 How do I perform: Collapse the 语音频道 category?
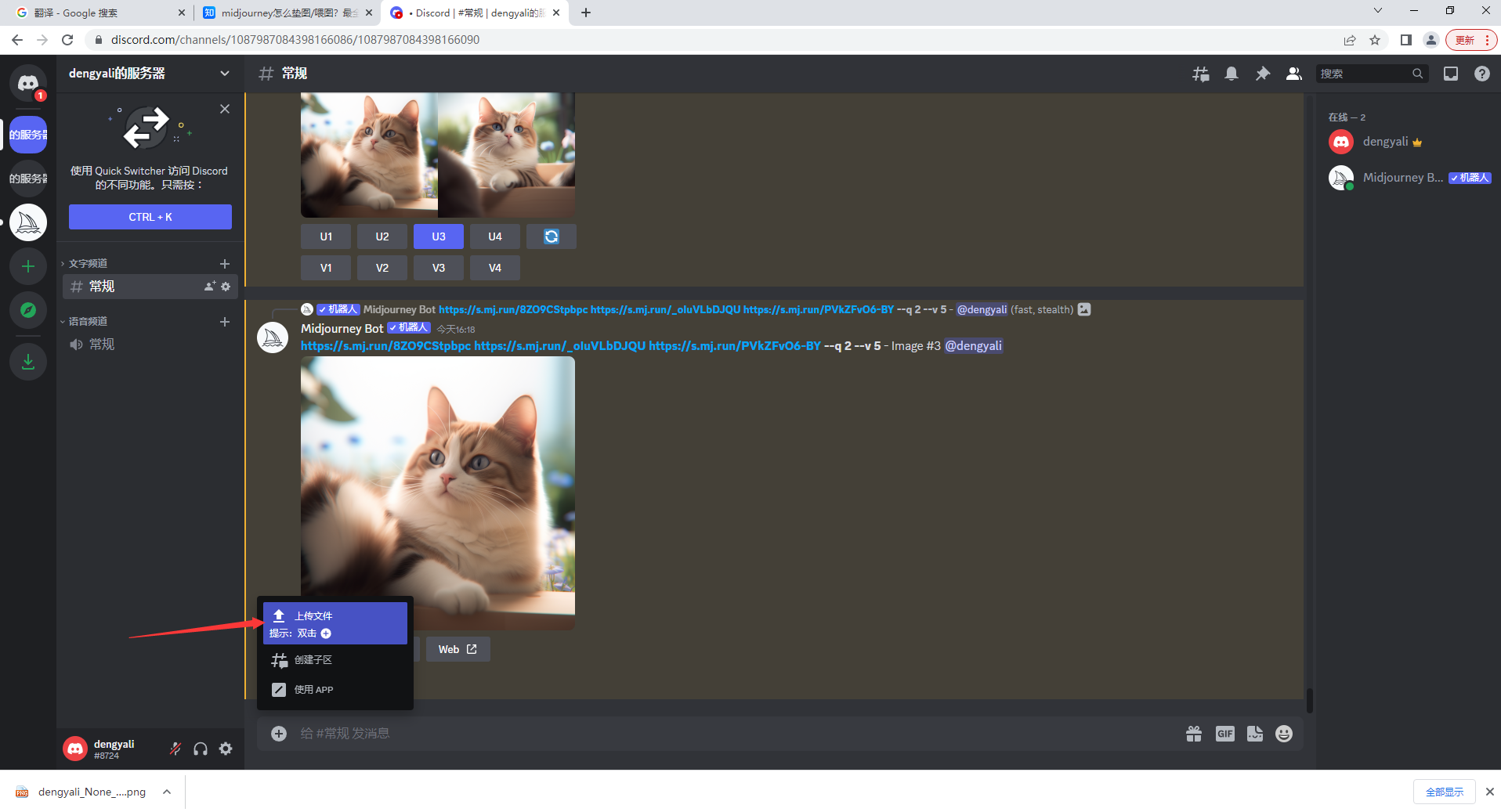(x=88, y=322)
